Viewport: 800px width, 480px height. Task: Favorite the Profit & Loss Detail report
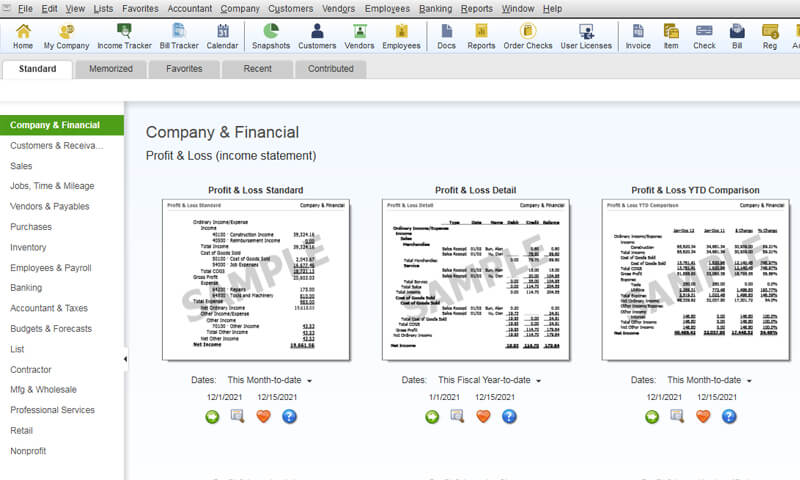click(484, 416)
